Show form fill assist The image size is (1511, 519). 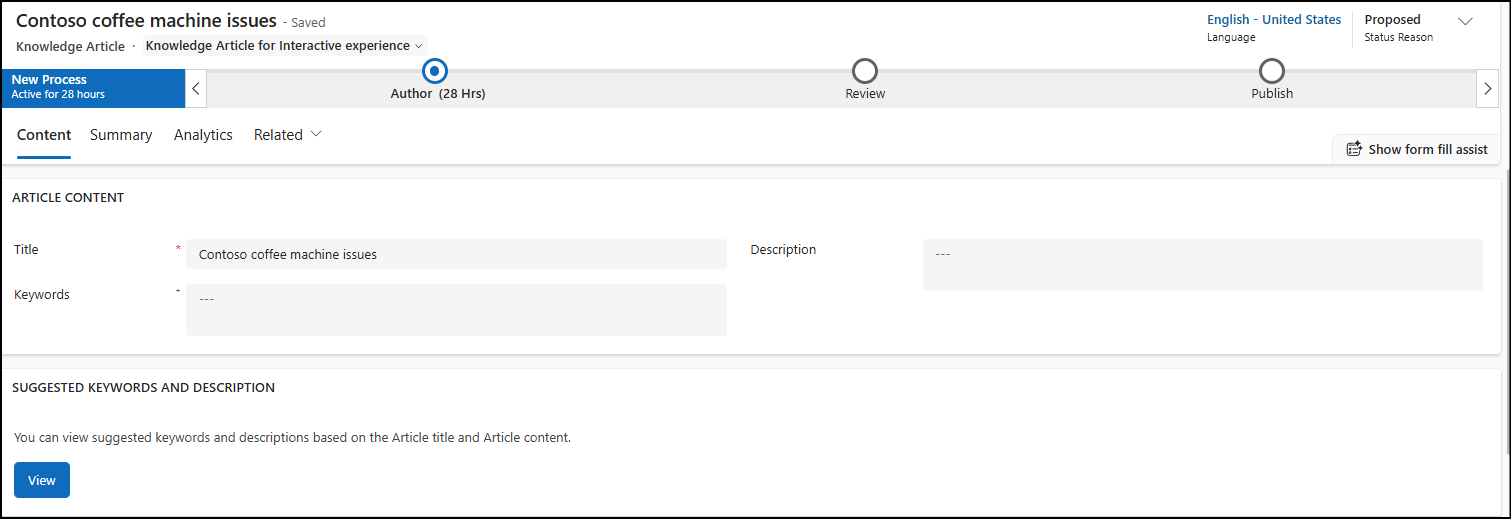tap(1427, 149)
